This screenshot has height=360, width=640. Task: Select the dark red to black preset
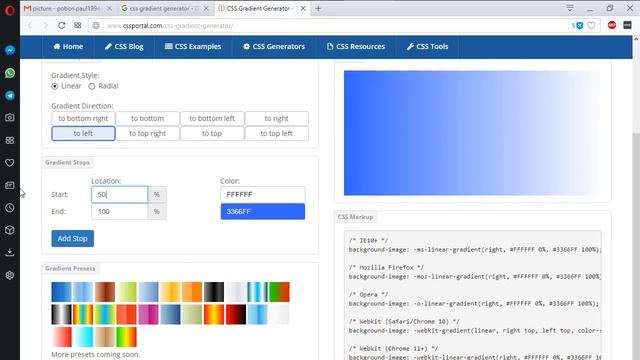[236, 314]
